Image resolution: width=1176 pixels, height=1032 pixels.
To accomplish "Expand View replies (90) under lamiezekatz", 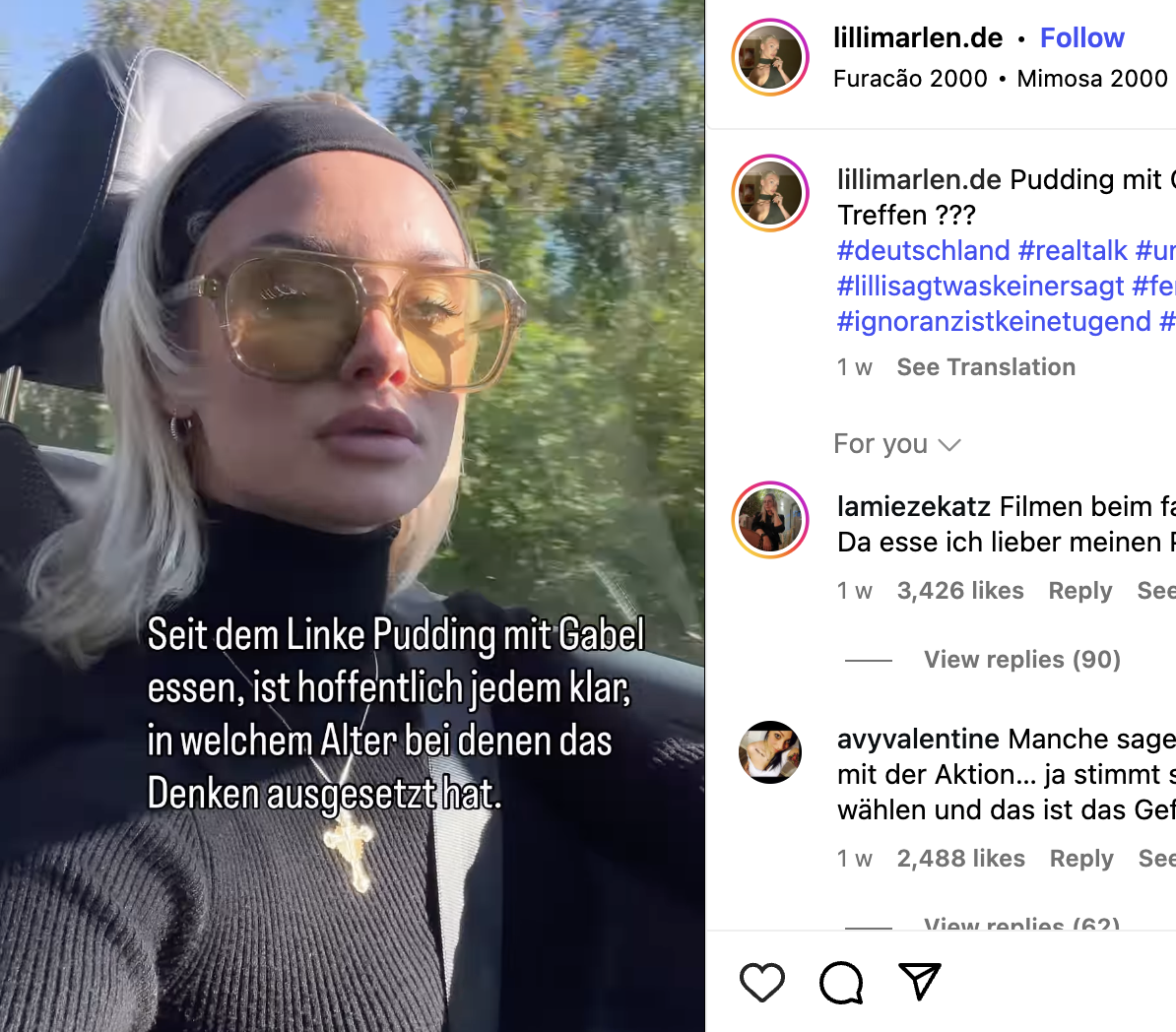I will 1021,659.
